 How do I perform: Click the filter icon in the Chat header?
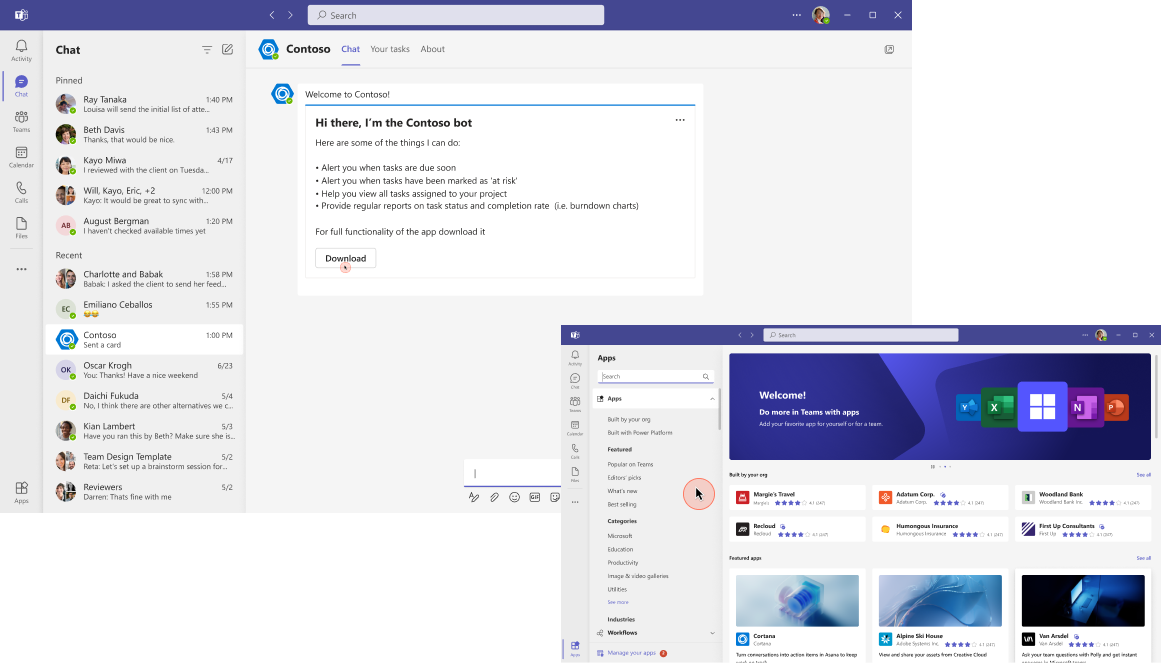point(207,50)
